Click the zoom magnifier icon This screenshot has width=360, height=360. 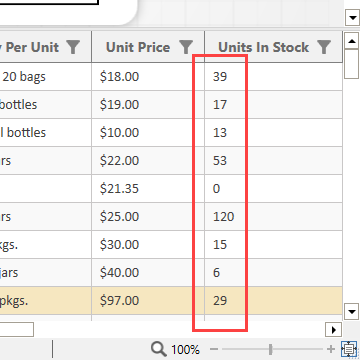(x=159, y=349)
